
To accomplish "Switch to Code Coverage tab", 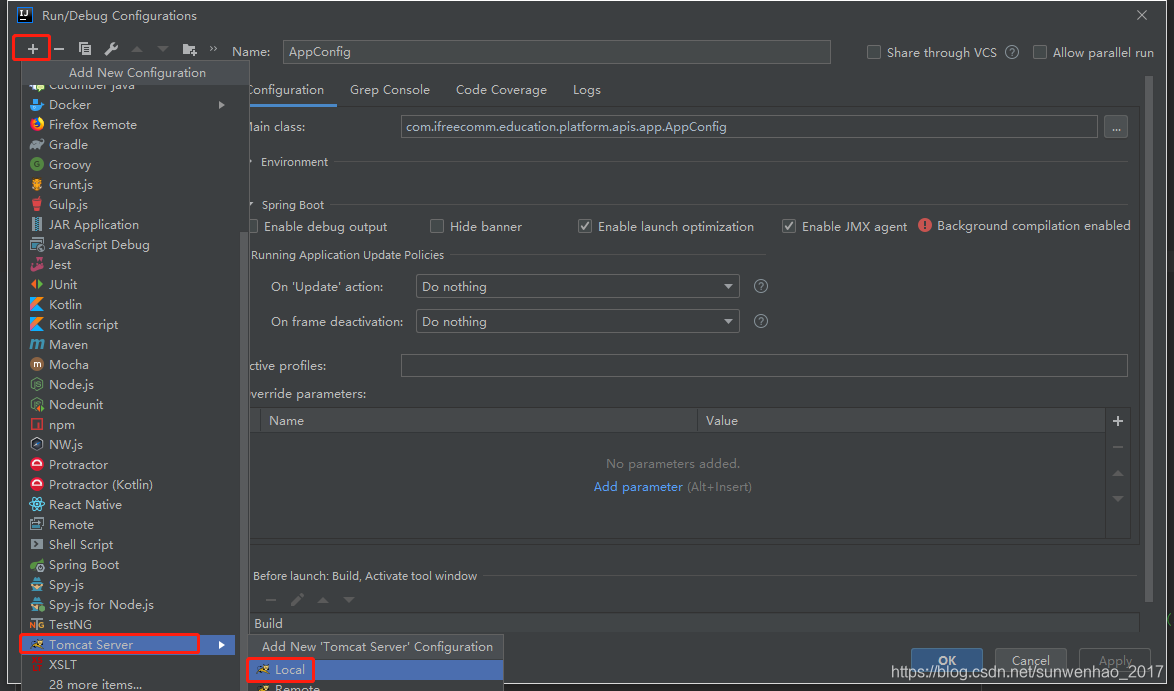I will (501, 90).
